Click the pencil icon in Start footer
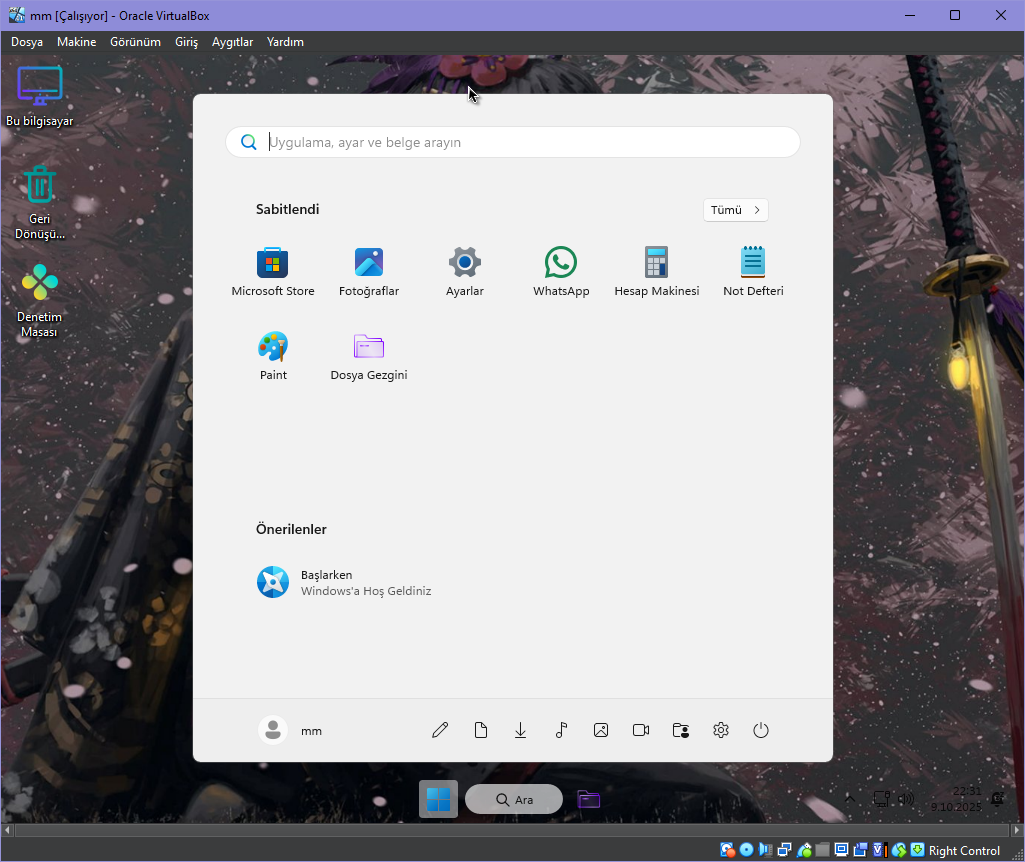This screenshot has height=862, width=1025. coord(441,730)
